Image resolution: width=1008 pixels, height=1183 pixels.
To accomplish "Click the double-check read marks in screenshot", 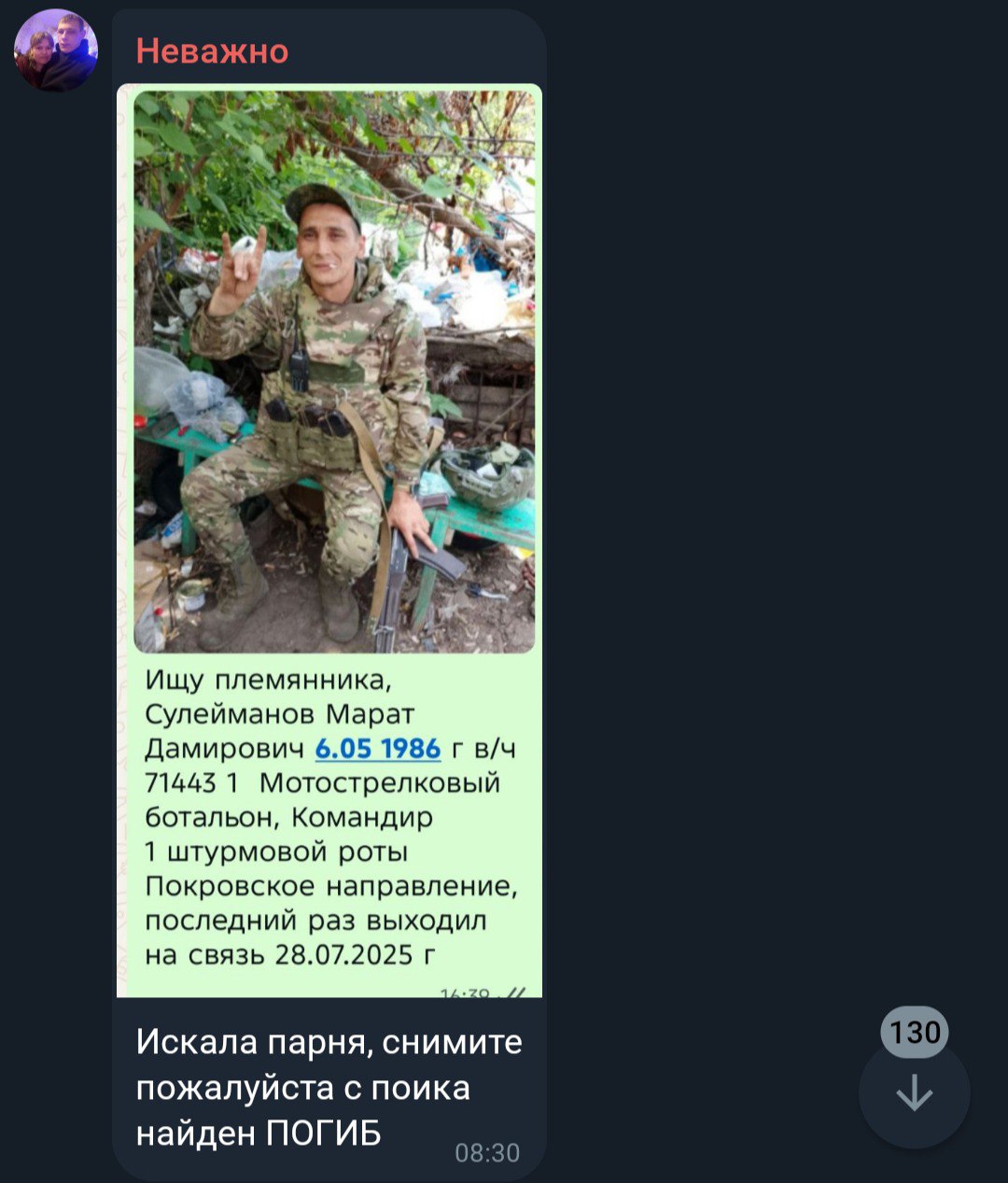I will [x=516, y=993].
